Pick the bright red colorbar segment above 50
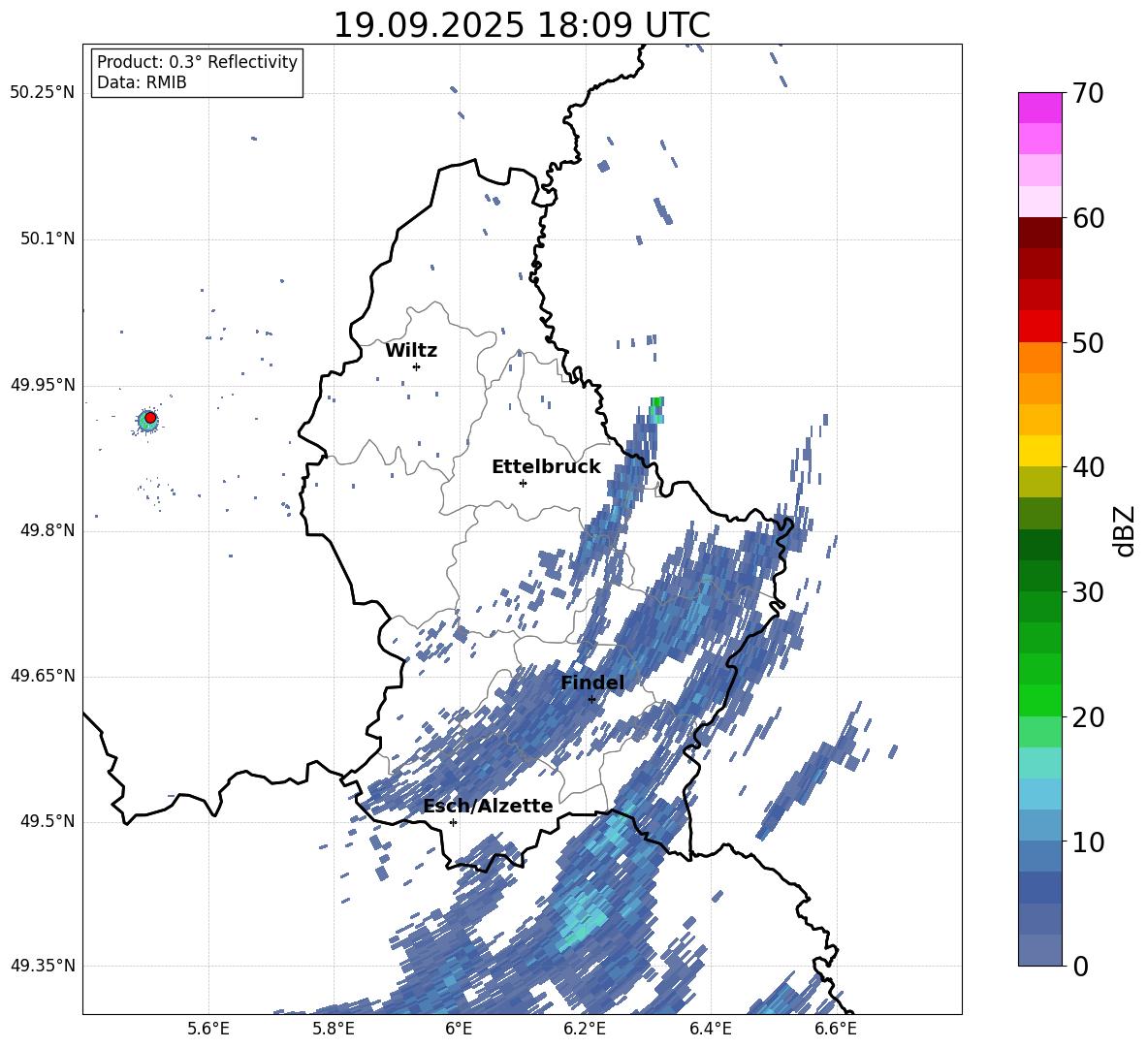The width and height of the screenshot is (1148, 1048). pyautogui.click(x=1039, y=327)
